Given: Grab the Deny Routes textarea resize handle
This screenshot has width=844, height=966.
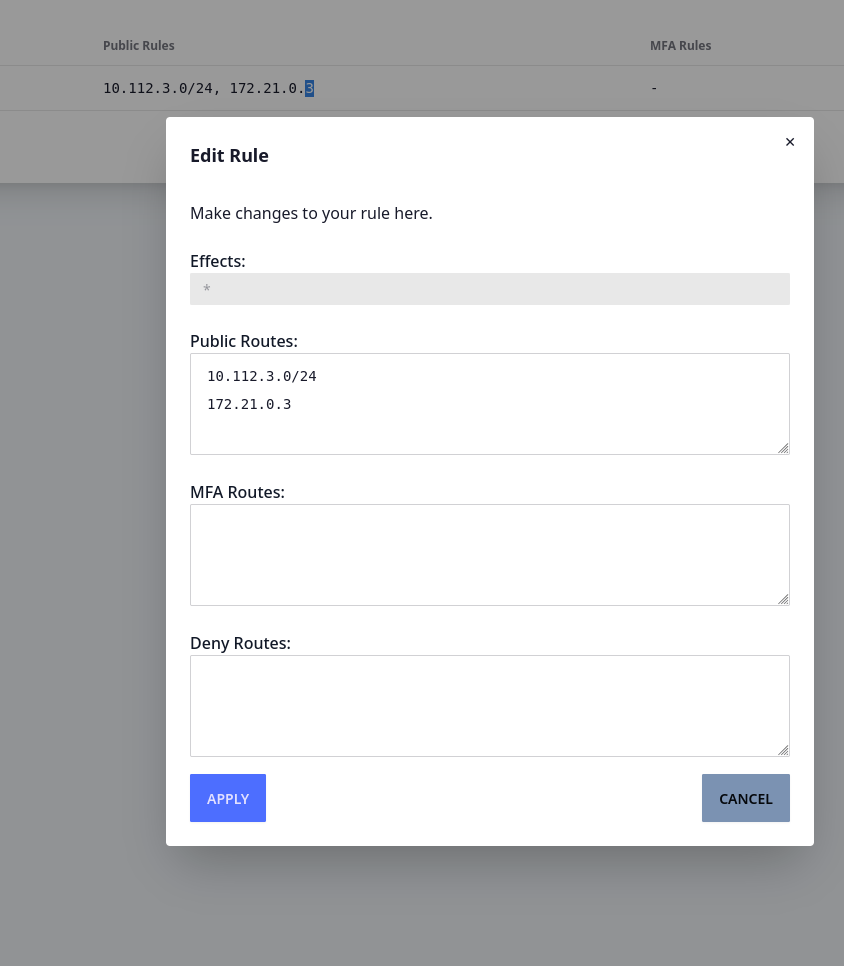Looking at the screenshot, I should tap(783, 750).
